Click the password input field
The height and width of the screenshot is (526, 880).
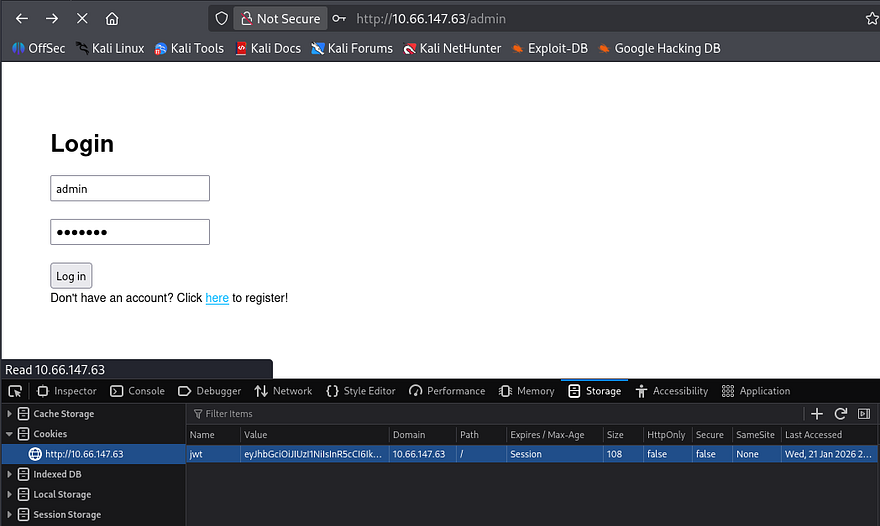130,232
